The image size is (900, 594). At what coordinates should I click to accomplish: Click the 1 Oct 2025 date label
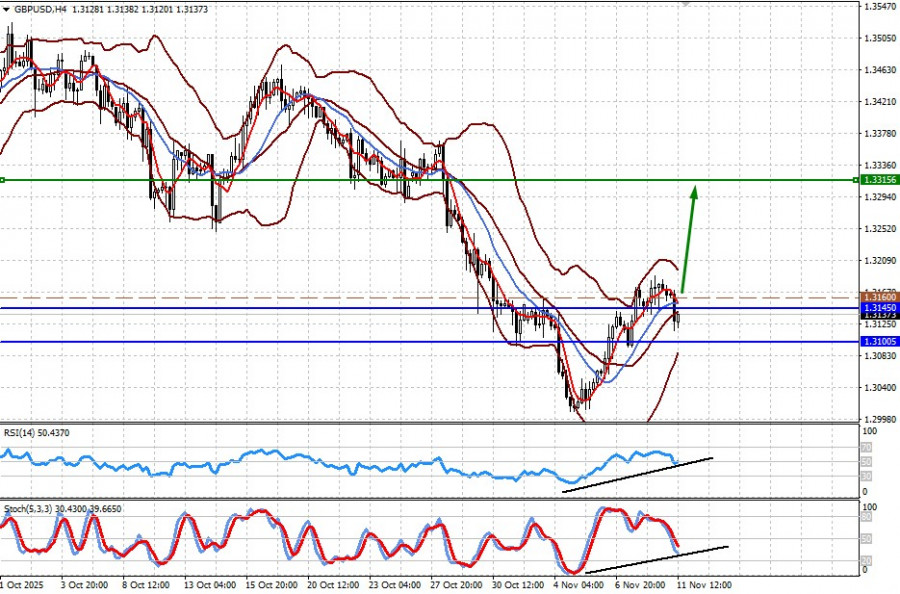pos(23,585)
